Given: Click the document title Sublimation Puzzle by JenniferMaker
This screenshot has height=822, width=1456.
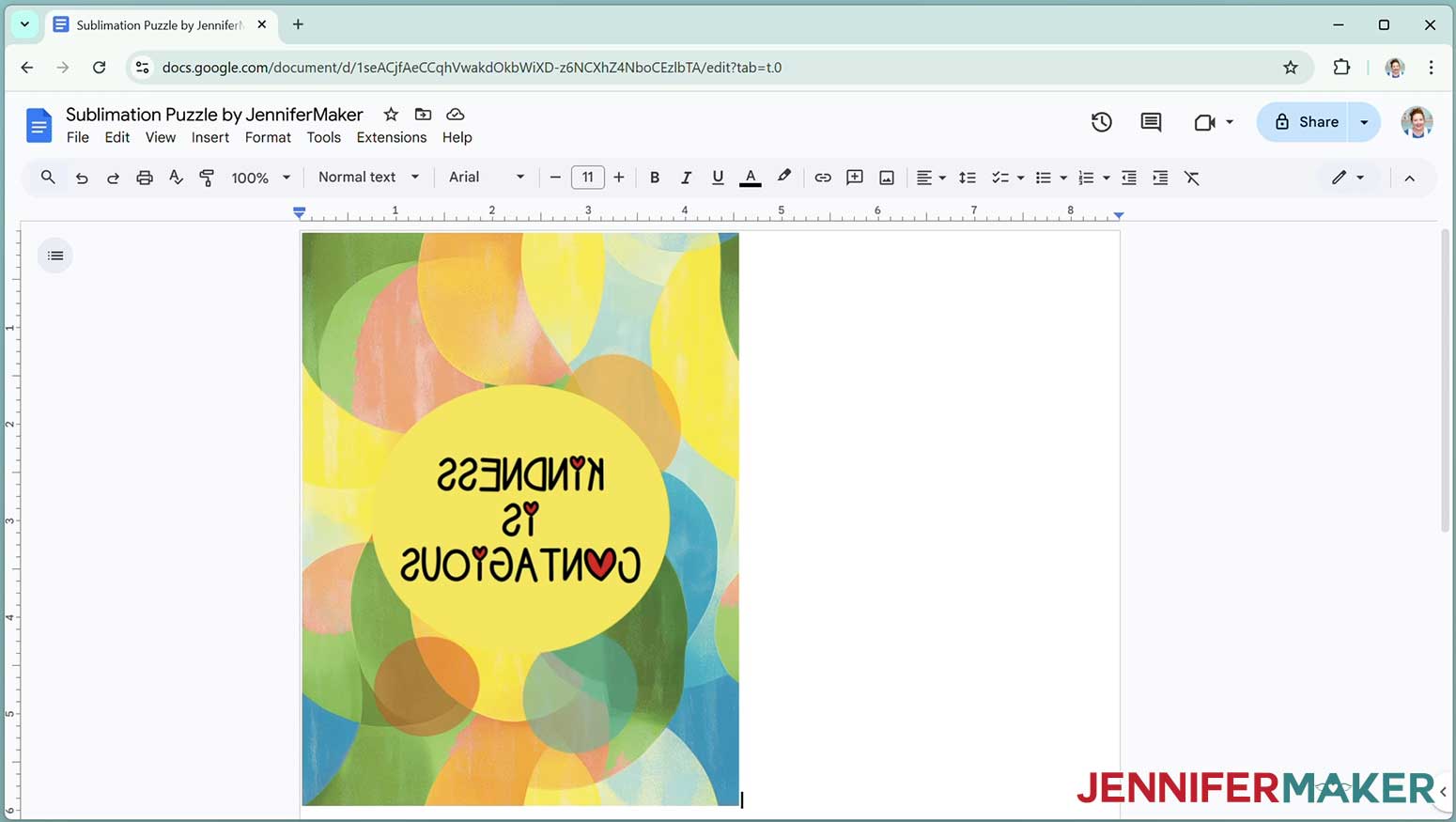Looking at the screenshot, I should click(x=214, y=115).
